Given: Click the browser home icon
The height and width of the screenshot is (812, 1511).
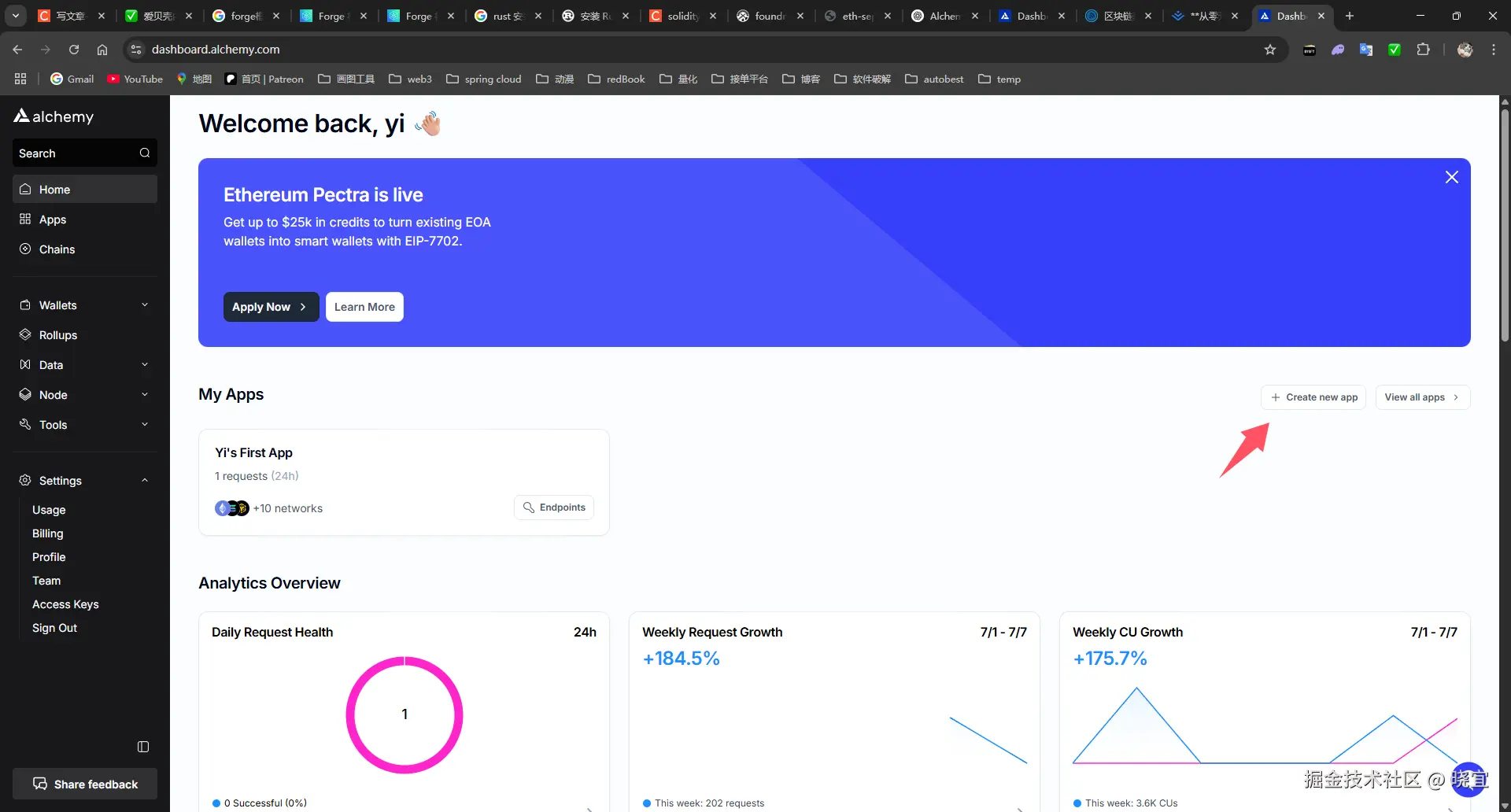Looking at the screenshot, I should click(102, 50).
